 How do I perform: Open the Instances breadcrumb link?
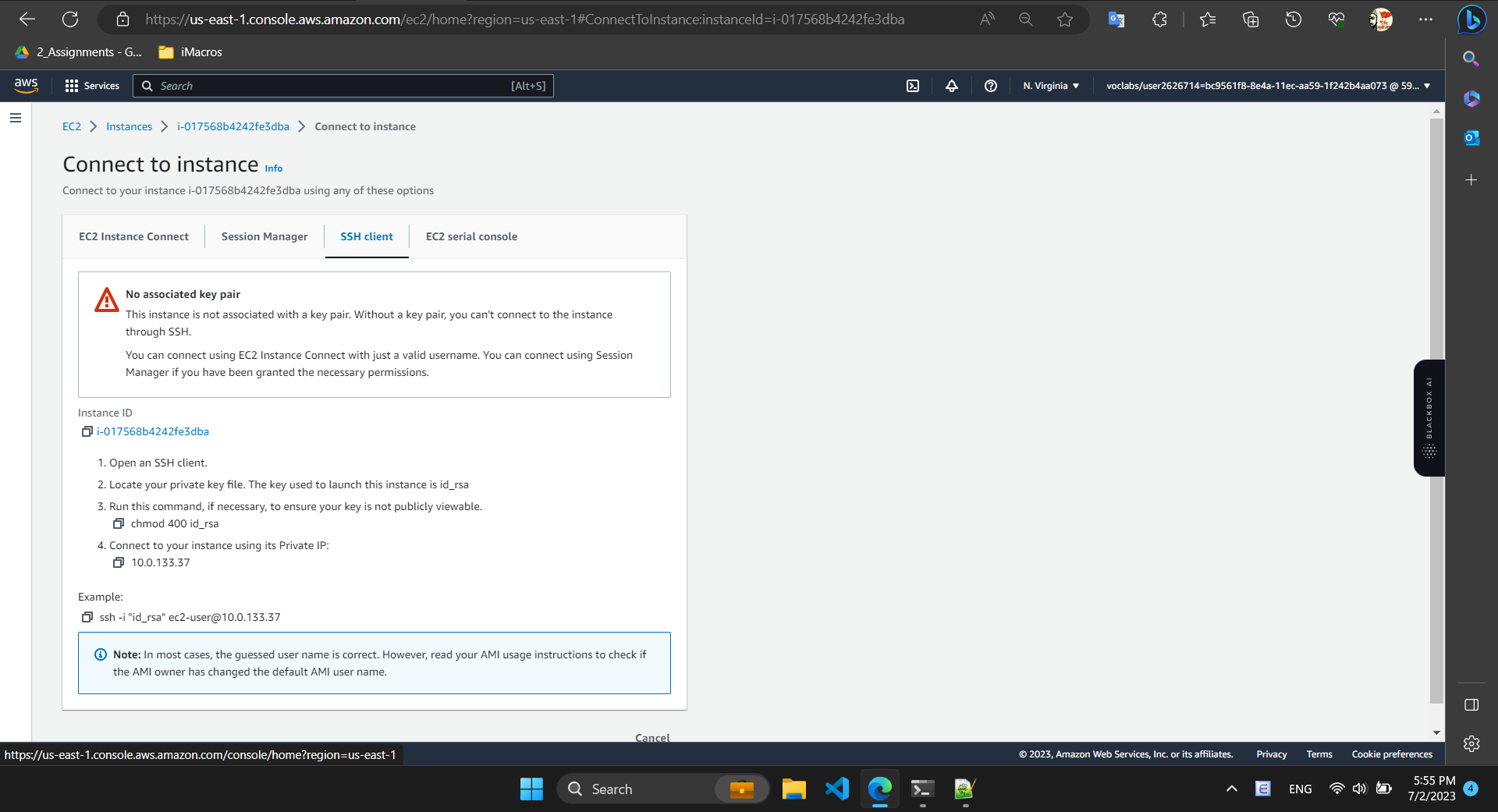[129, 126]
